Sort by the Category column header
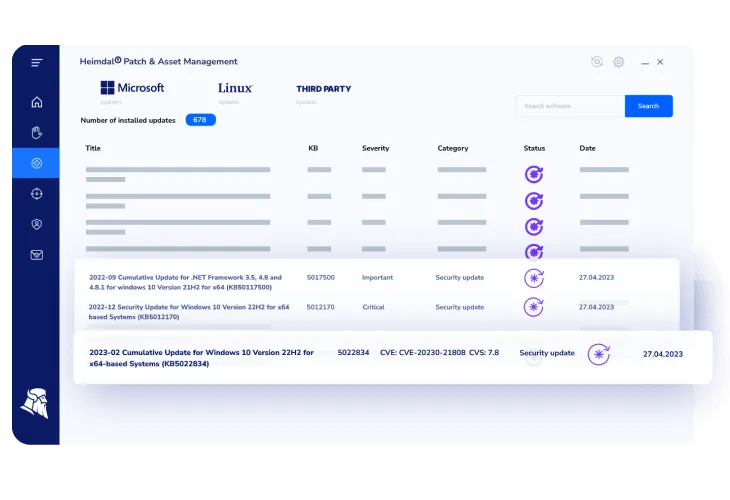The height and width of the screenshot is (500, 730). (x=453, y=148)
